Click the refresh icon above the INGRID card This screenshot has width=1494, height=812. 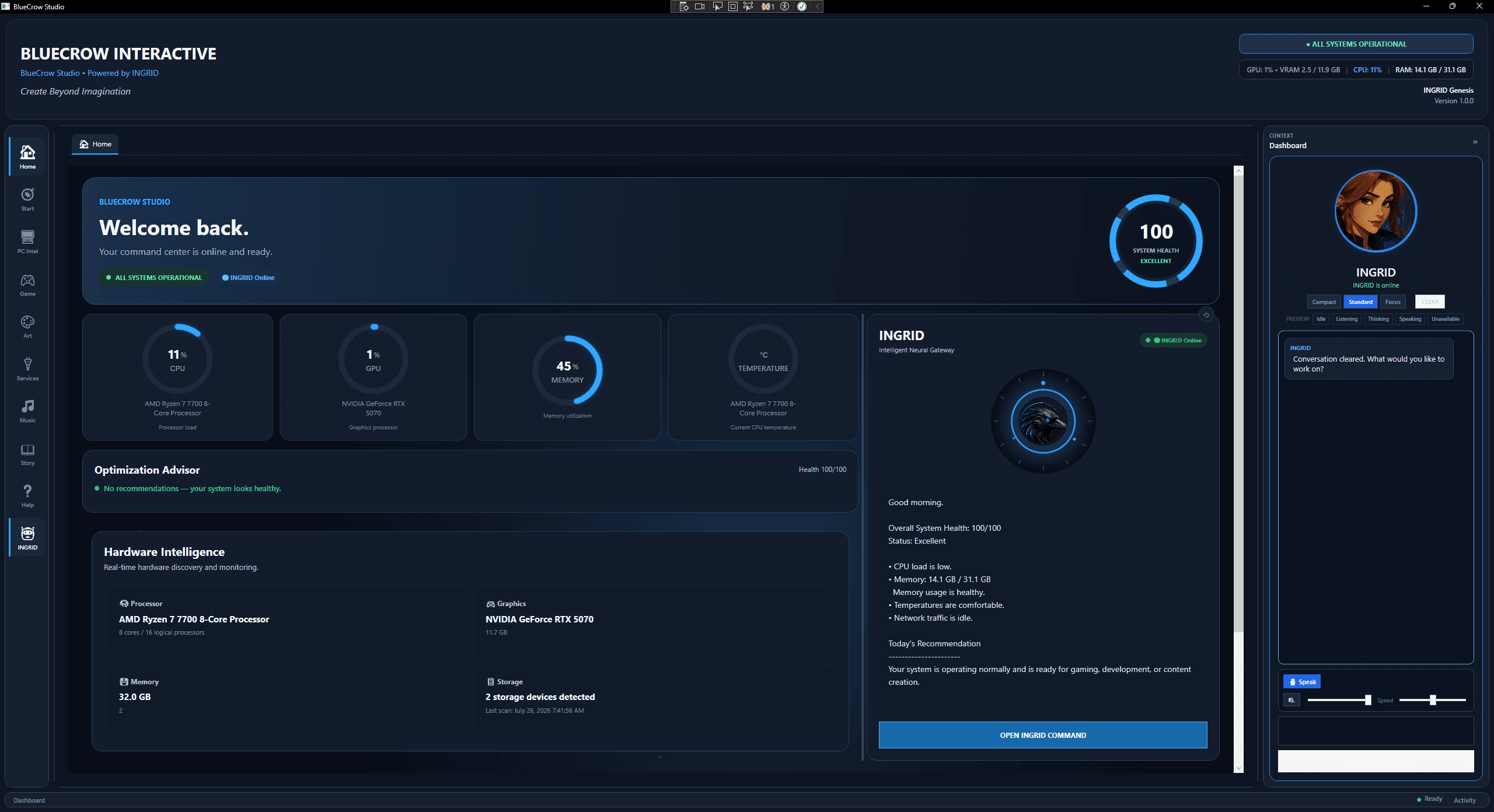coord(1206,315)
